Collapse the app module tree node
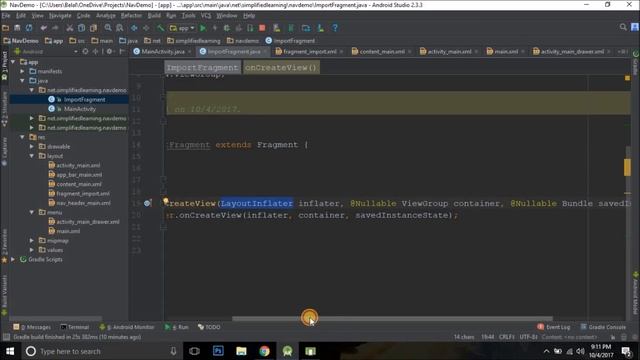 [x=13, y=62]
